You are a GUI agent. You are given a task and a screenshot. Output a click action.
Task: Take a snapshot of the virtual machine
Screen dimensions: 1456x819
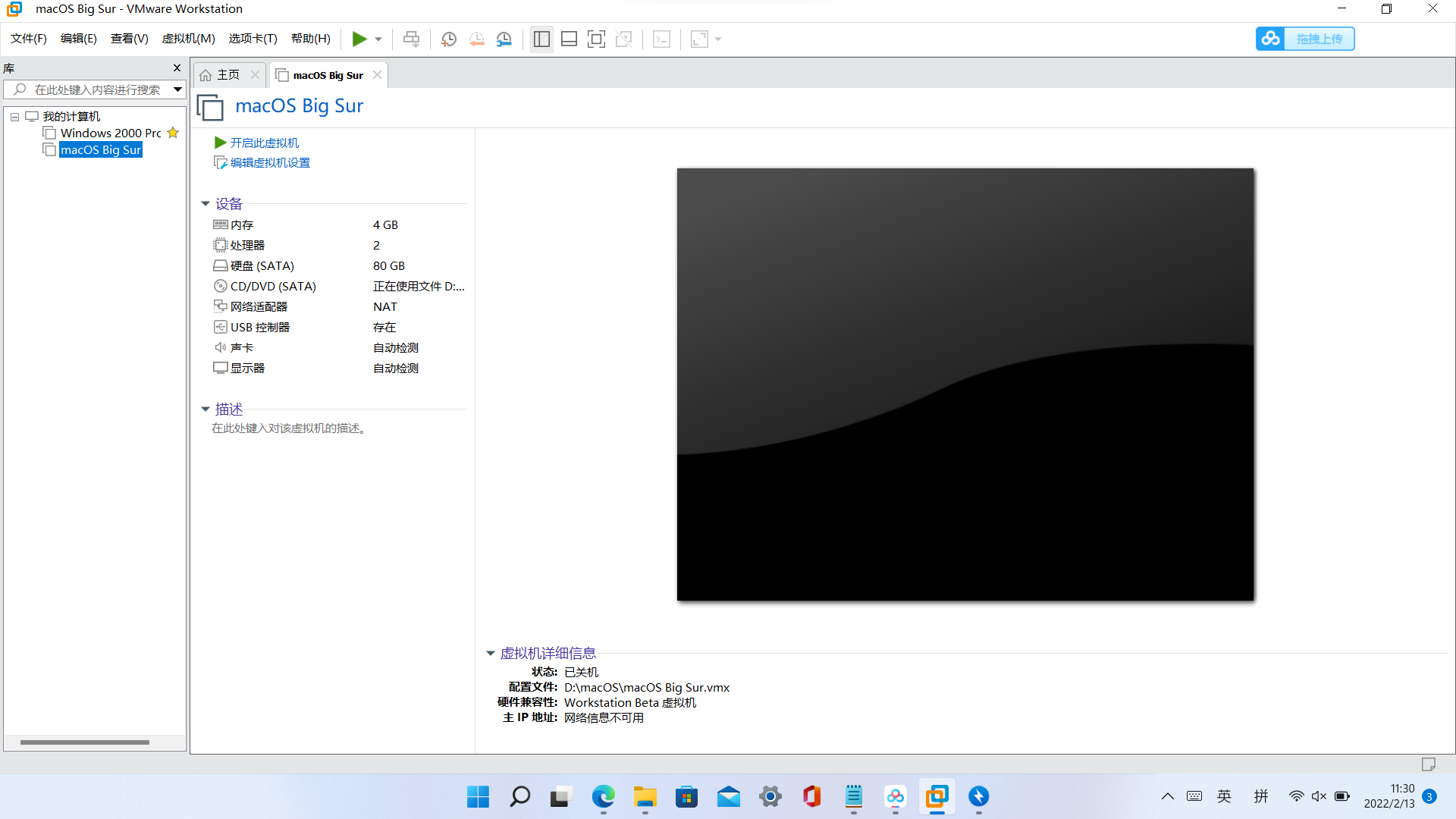click(448, 39)
